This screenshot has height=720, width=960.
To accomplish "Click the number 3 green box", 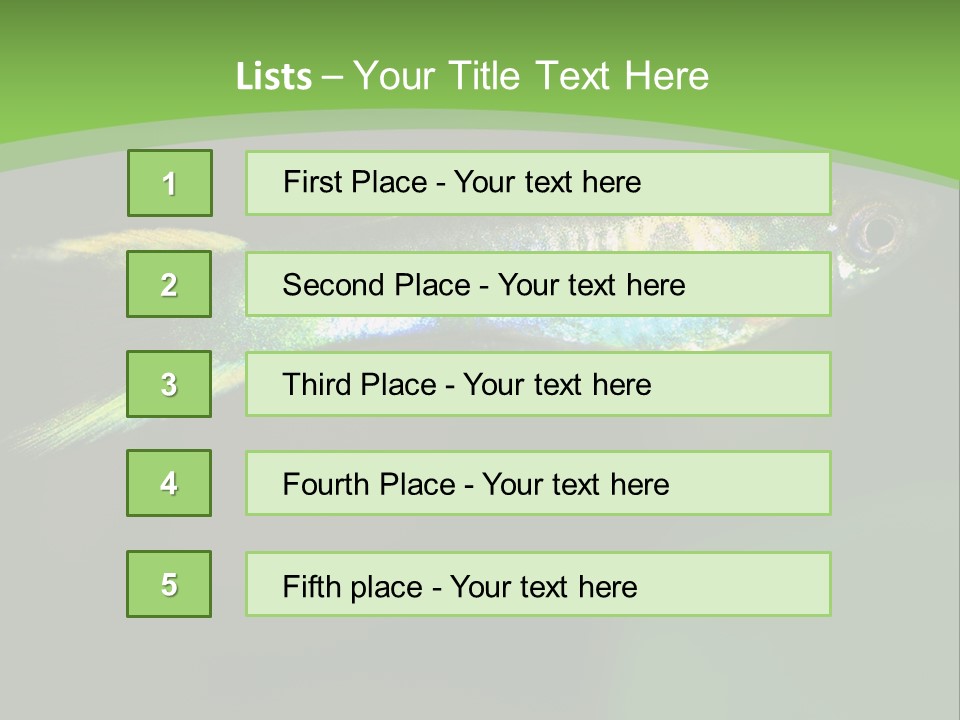I will [170, 384].
